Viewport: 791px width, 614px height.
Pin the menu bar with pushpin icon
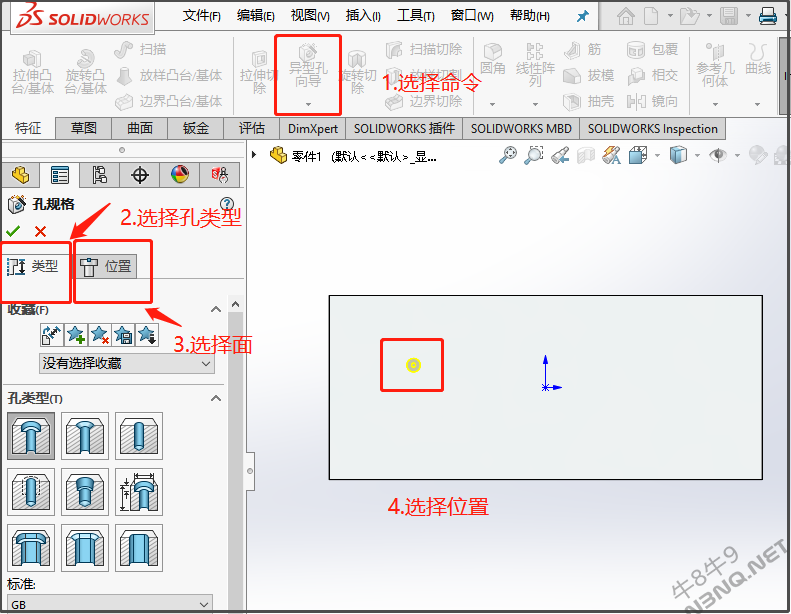(x=583, y=16)
